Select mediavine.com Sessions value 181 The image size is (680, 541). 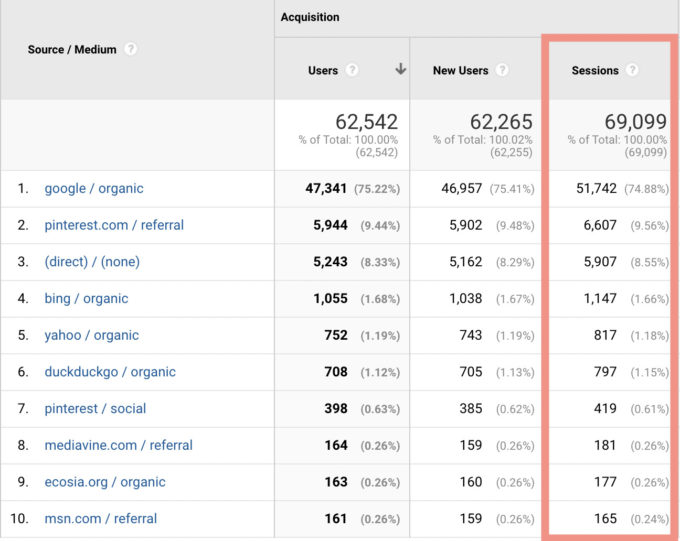pos(605,445)
